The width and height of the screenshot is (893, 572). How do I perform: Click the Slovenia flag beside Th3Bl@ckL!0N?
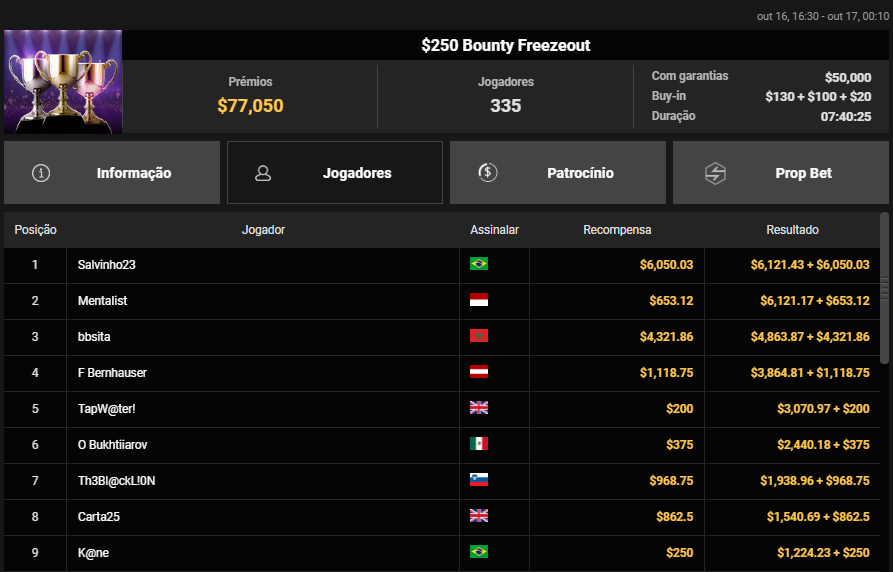point(479,480)
